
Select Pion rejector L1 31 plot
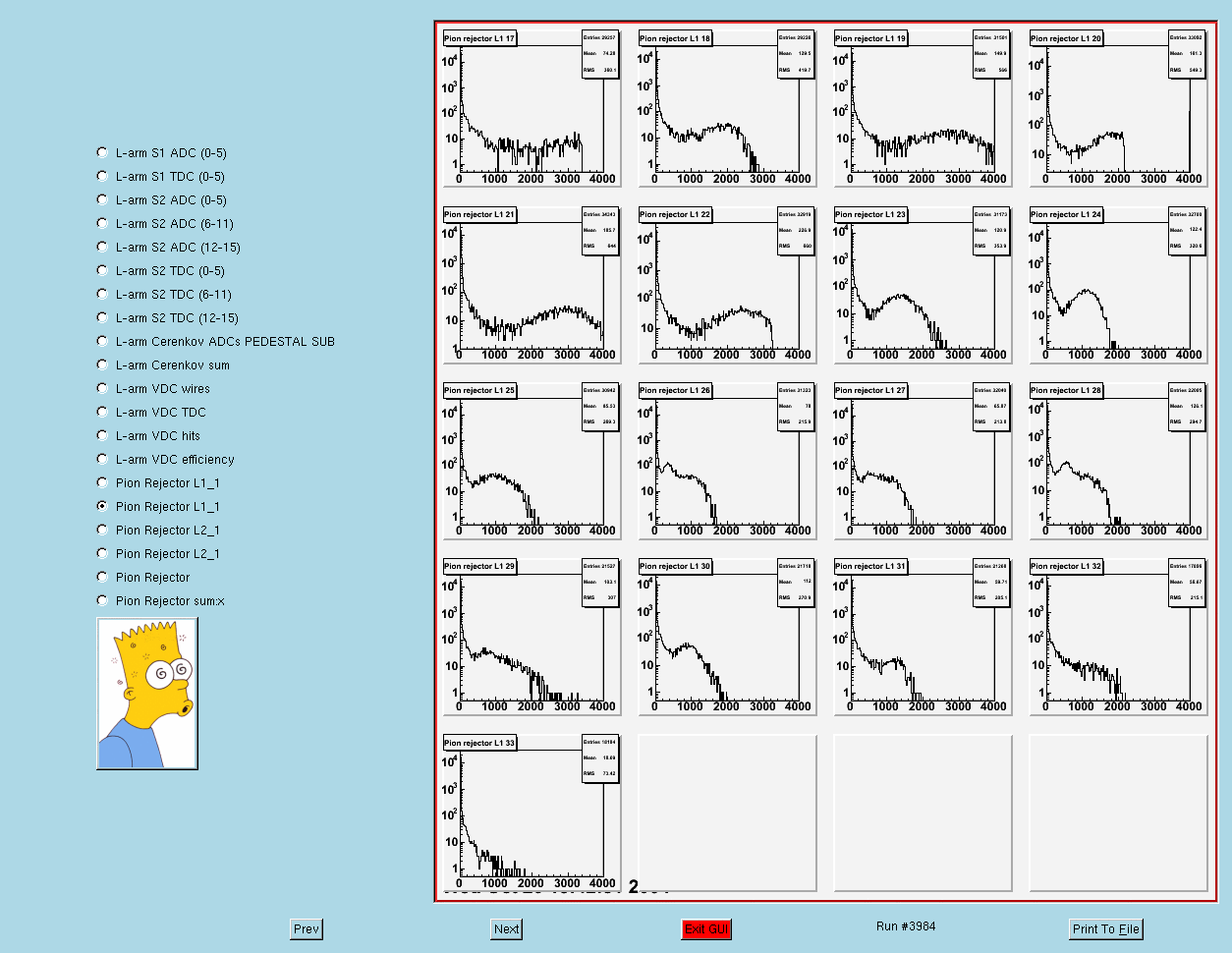[x=923, y=636]
